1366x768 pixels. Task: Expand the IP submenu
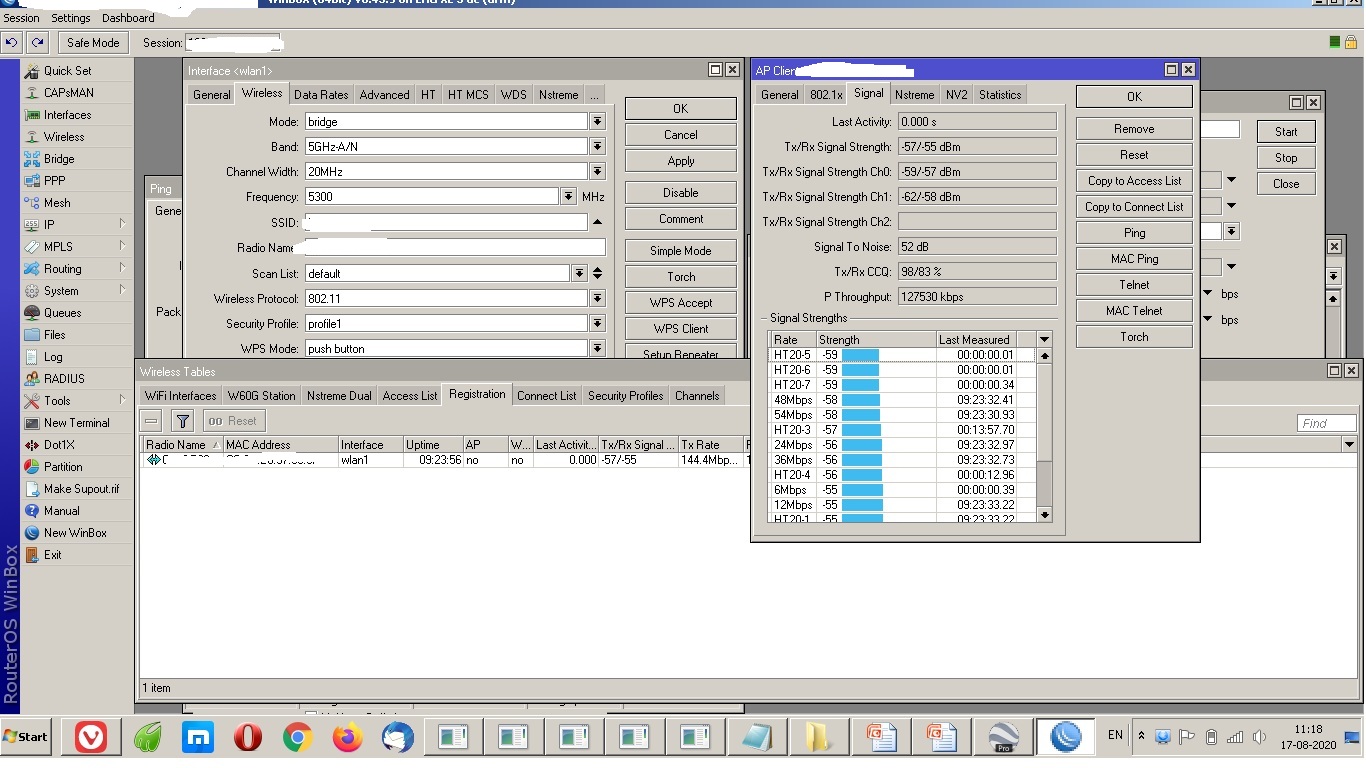tap(122, 224)
